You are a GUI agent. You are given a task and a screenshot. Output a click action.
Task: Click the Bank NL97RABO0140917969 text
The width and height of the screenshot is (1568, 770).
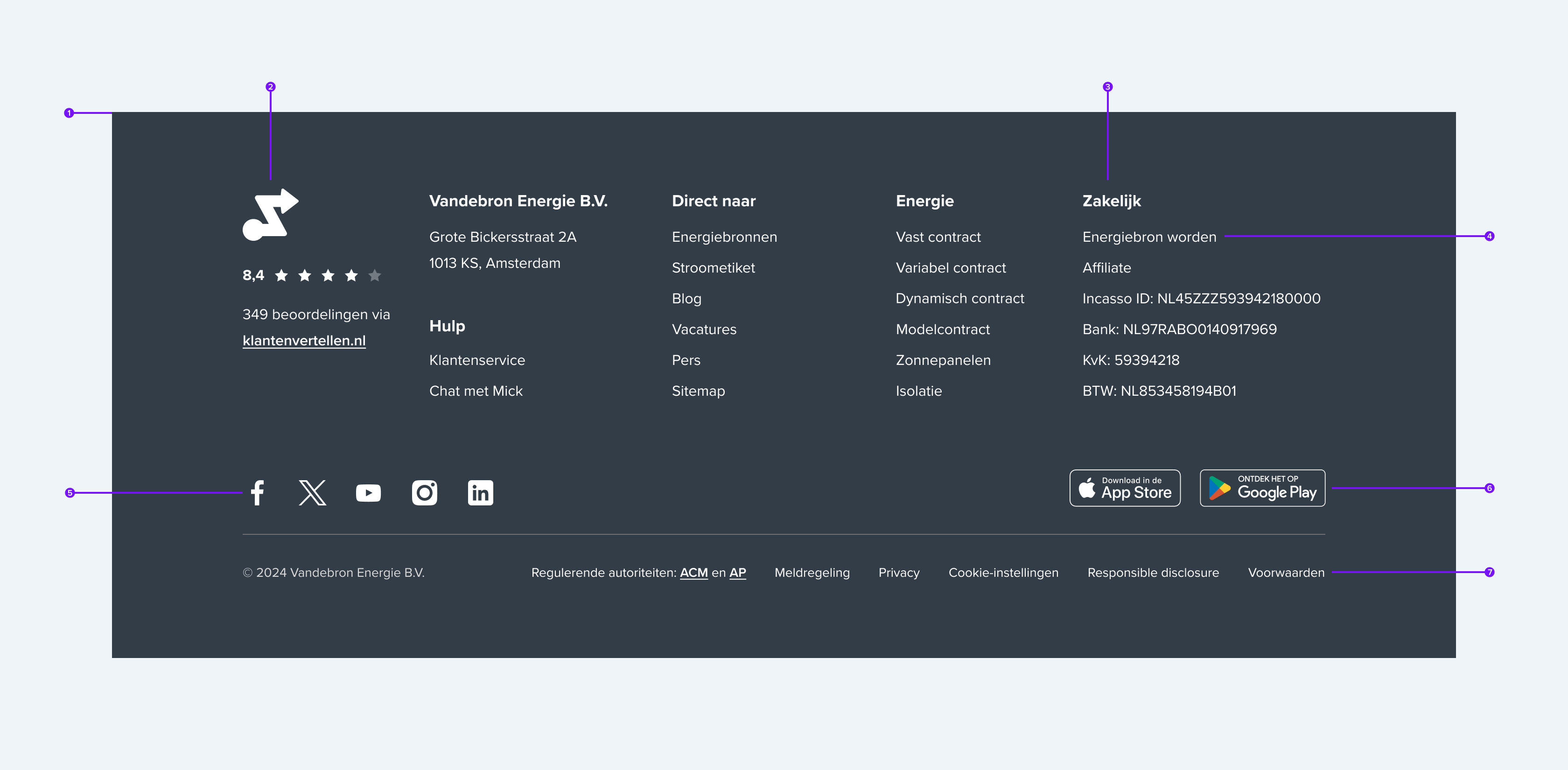coord(1179,329)
